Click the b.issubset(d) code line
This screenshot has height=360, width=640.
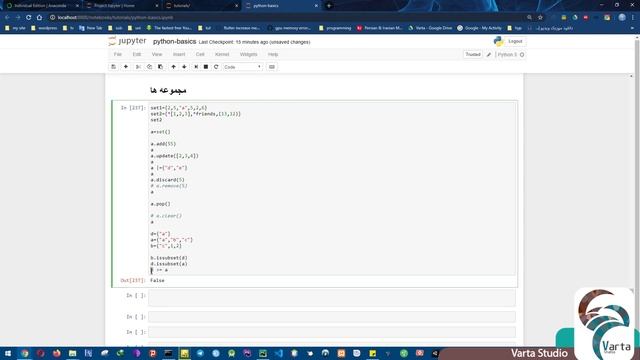(x=169, y=258)
